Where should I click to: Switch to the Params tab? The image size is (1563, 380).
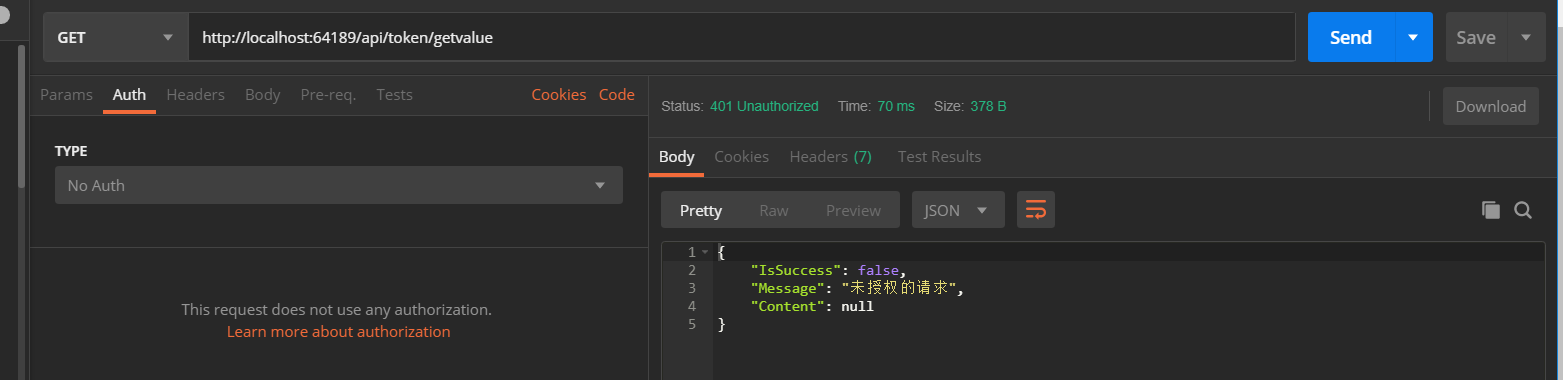pos(66,94)
